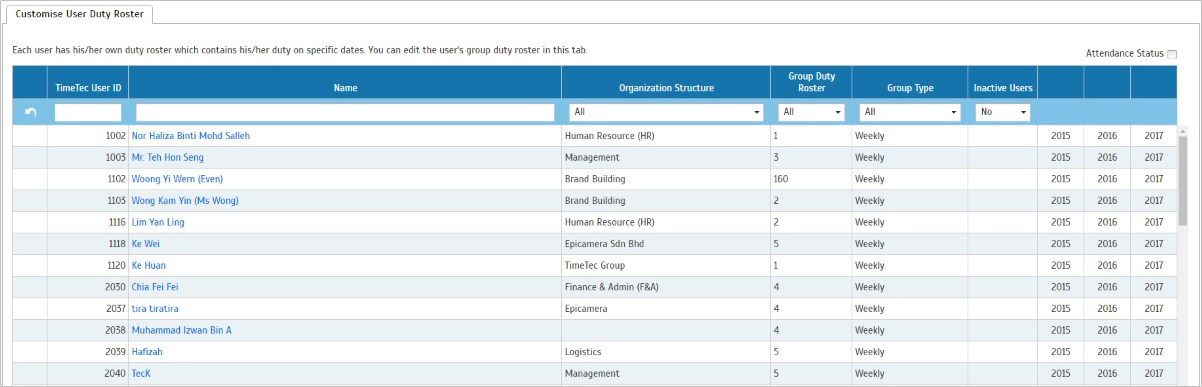Open Chia Fei Fei user link
Viewport: 1202px width, 387px height.
155,287
